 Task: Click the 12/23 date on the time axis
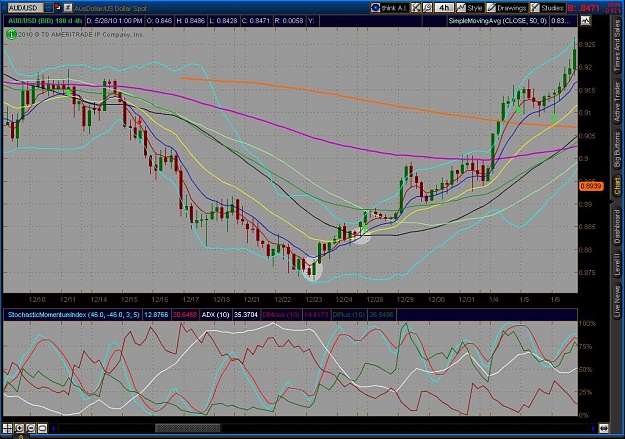point(314,299)
